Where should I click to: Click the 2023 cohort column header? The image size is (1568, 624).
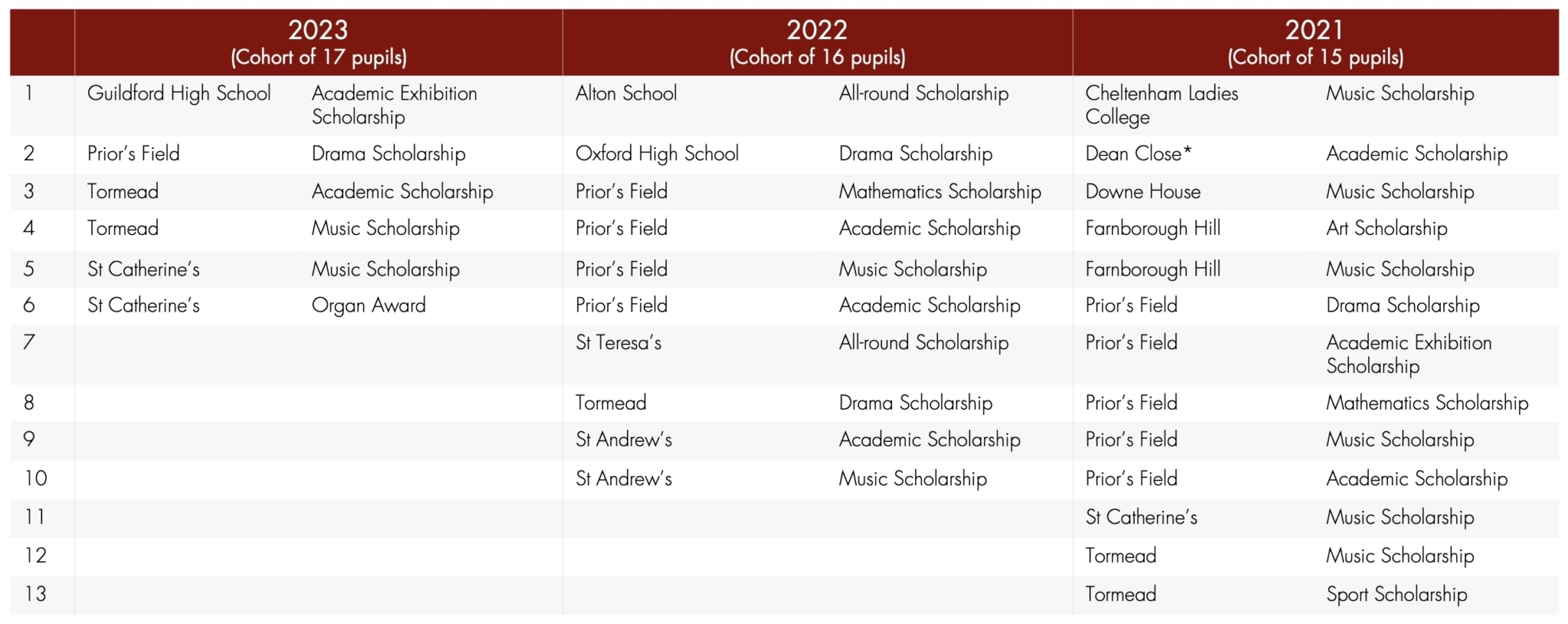pos(318,42)
